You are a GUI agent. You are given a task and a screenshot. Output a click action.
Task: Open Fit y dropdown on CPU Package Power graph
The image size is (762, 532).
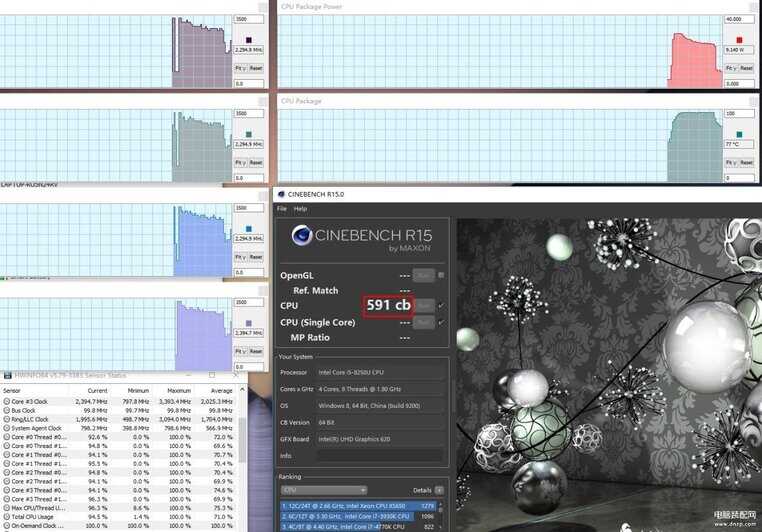coord(730,69)
